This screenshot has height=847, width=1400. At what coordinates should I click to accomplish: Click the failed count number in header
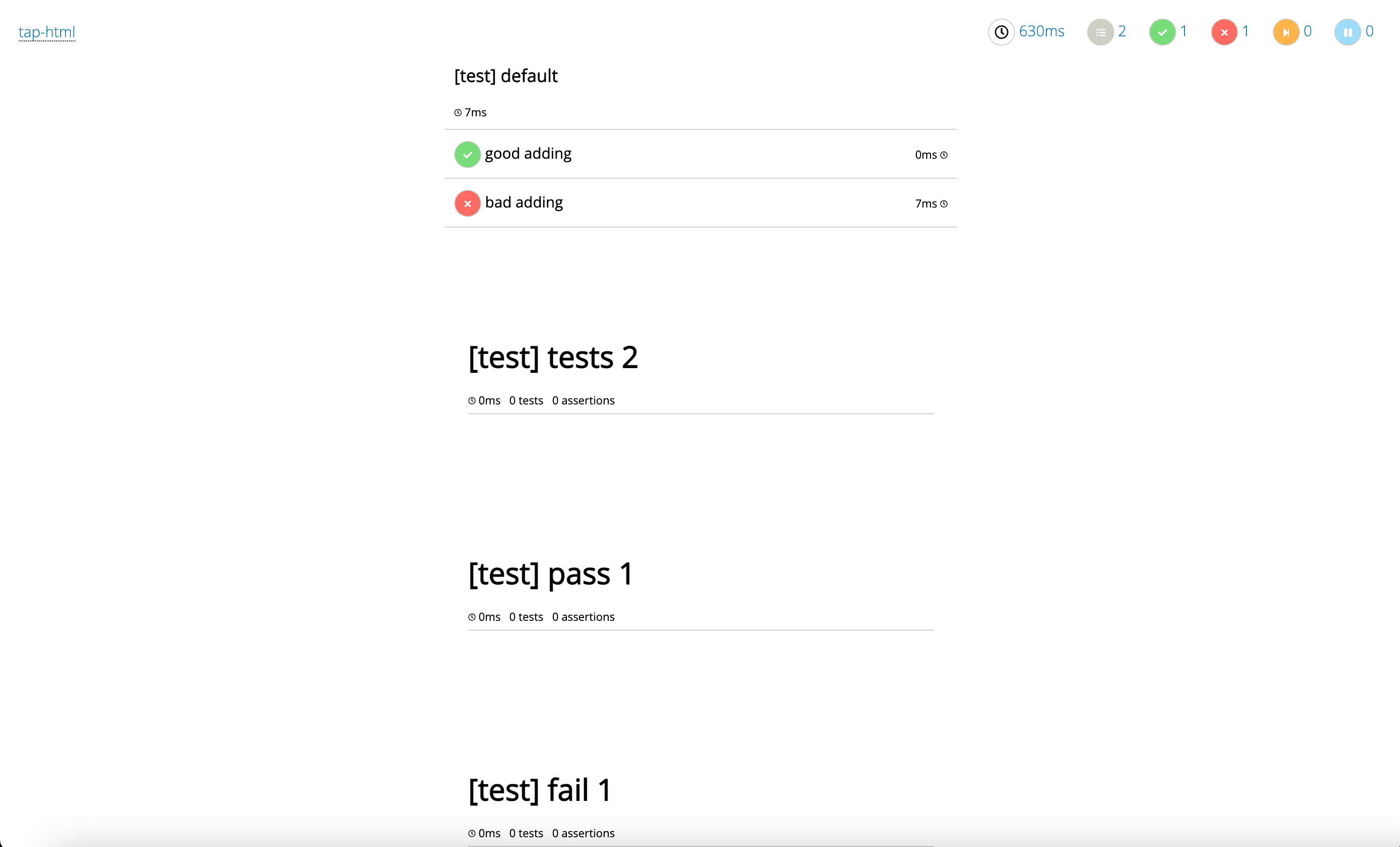pyautogui.click(x=1245, y=31)
